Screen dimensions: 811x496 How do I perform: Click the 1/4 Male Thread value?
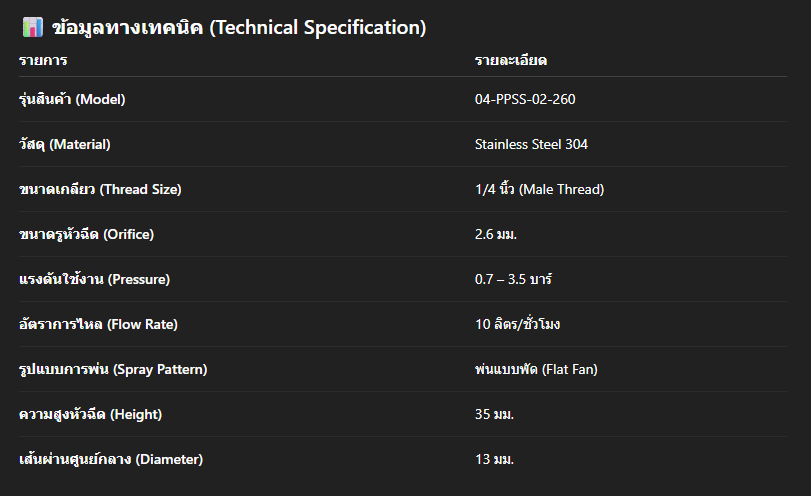point(539,189)
